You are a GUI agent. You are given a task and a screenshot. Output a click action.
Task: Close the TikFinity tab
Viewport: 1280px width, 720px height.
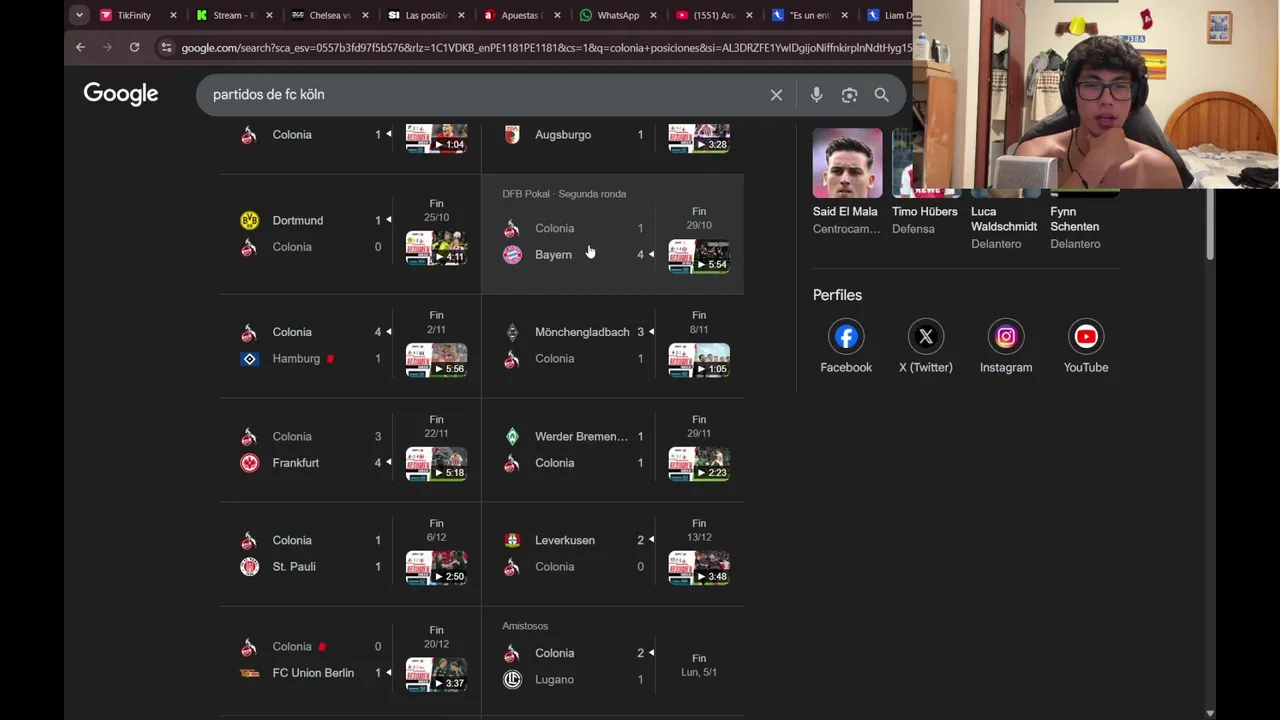click(173, 15)
